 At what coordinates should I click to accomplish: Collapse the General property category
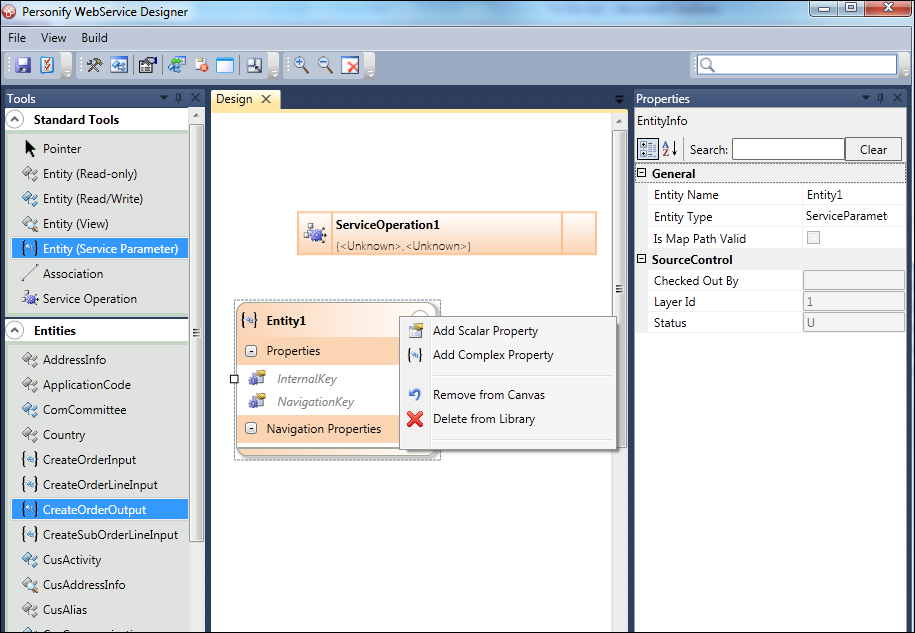[641, 173]
